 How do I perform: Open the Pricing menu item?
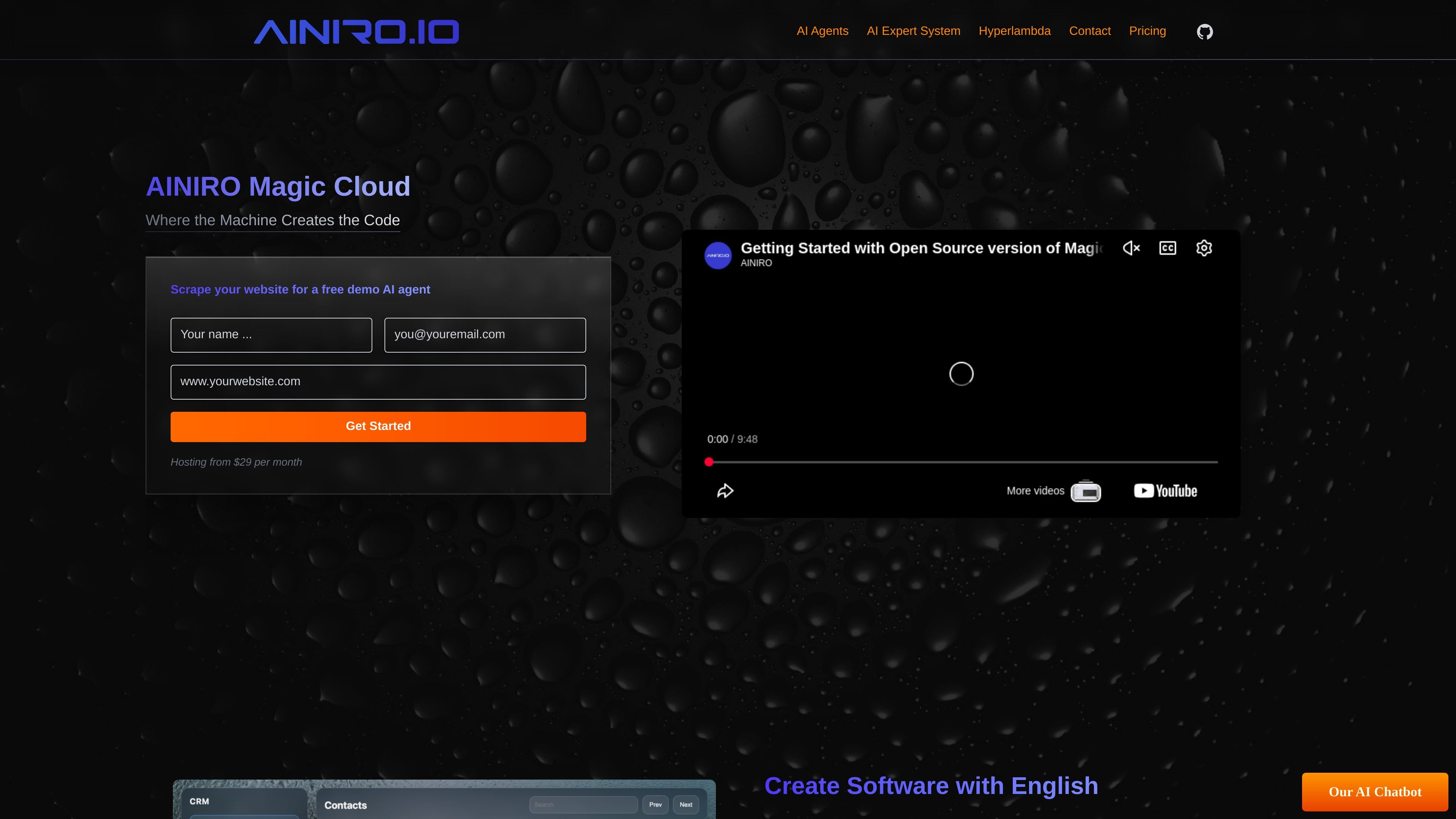pyautogui.click(x=1147, y=31)
